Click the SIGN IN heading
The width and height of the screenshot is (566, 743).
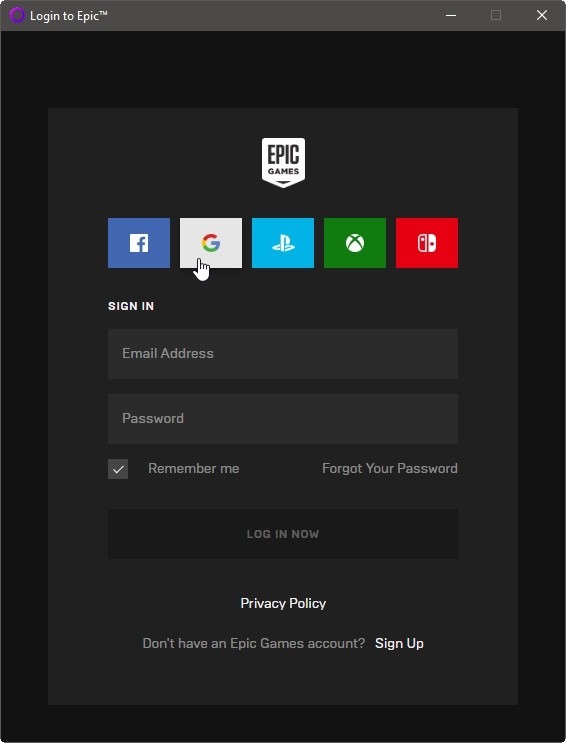click(x=131, y=306)
